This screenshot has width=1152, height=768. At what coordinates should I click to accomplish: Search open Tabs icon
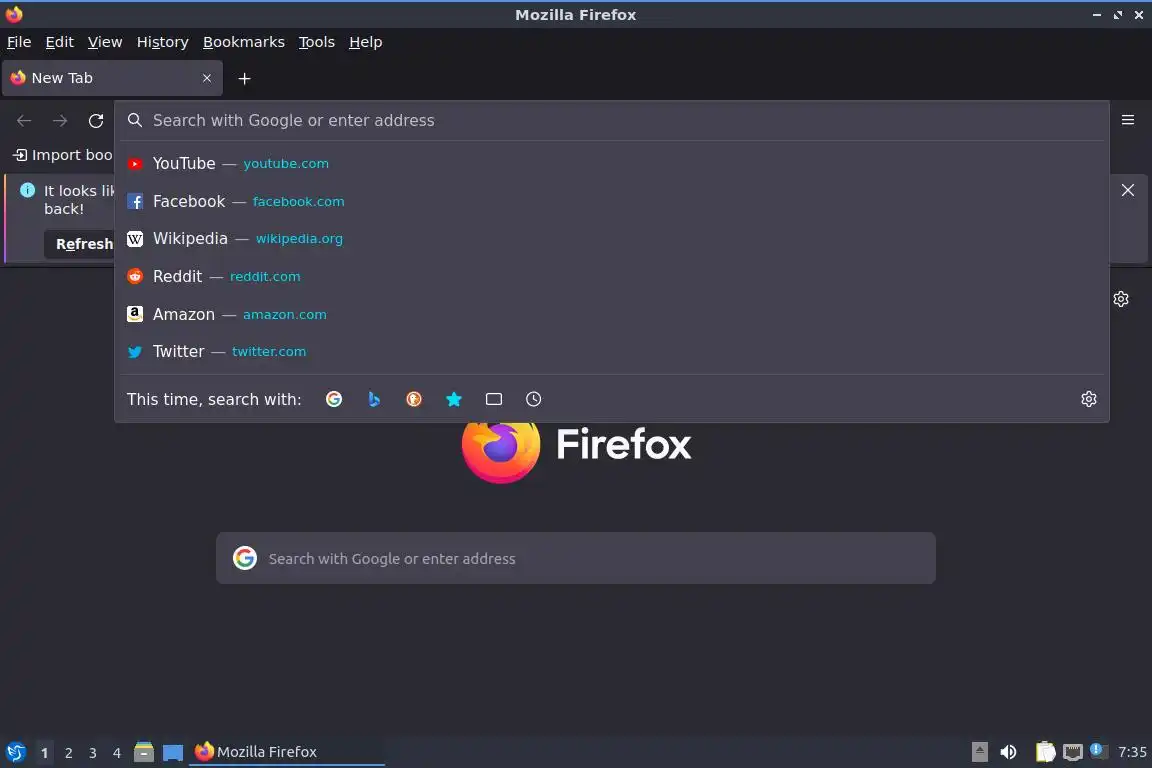[494, 399]
